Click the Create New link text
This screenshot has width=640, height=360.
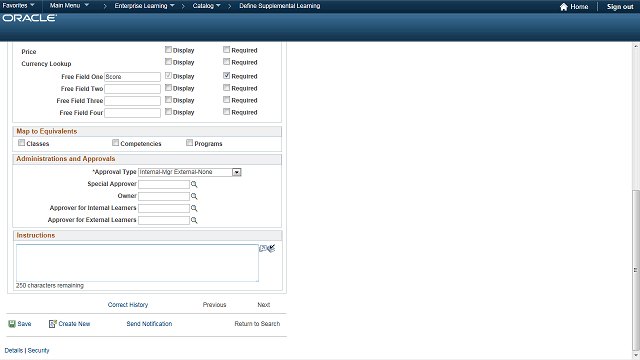coord(74,324)
